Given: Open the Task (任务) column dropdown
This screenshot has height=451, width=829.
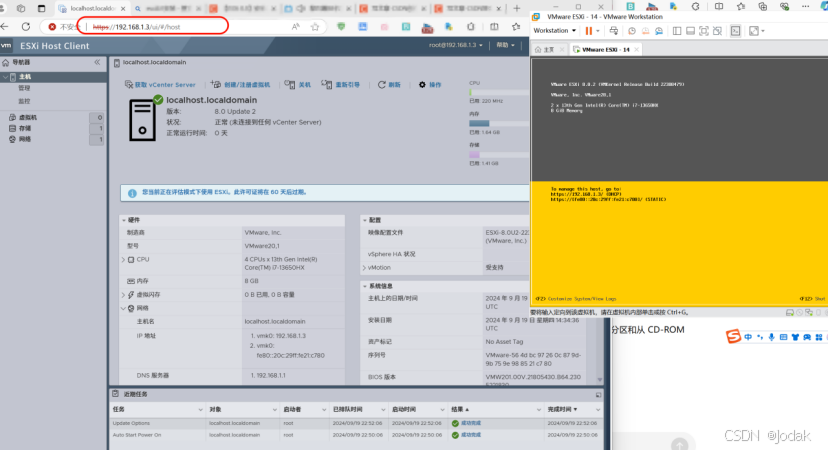Looking at the screenshot, I should coord(200,410).
